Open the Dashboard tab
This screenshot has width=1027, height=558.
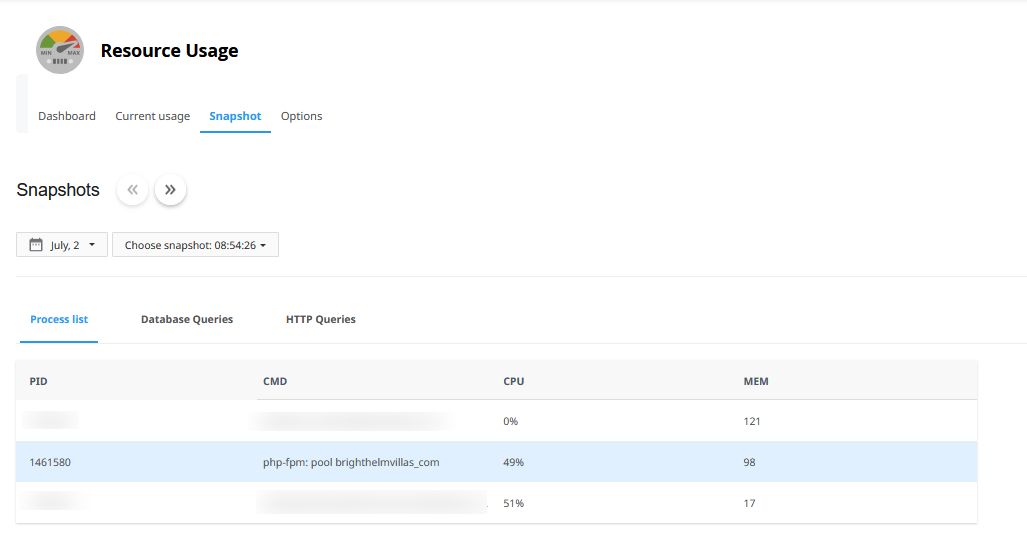point(67,116)
